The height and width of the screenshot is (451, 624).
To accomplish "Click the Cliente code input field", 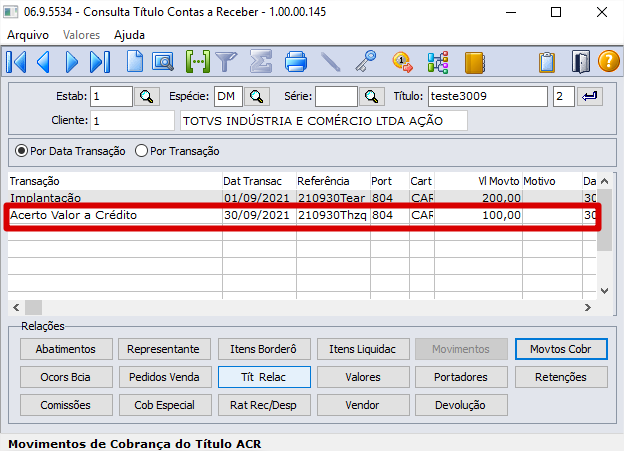I will 133,121.
